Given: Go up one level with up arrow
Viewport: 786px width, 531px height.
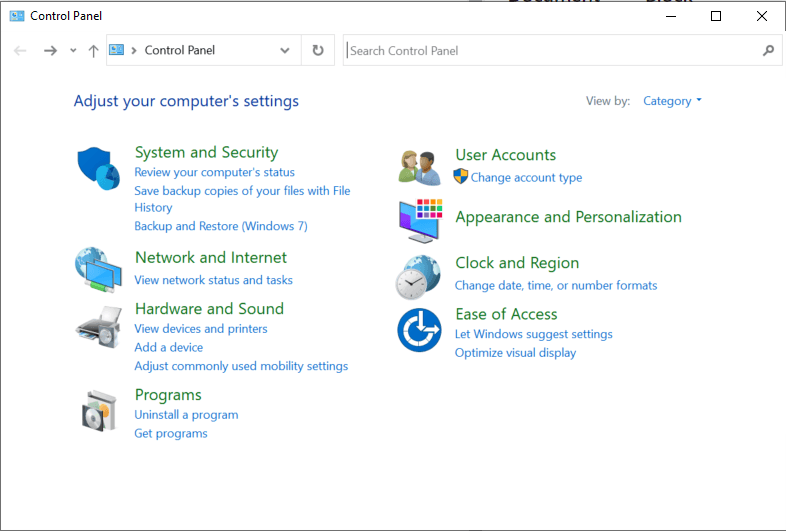Looking at the screenshot, I should 93,50.
